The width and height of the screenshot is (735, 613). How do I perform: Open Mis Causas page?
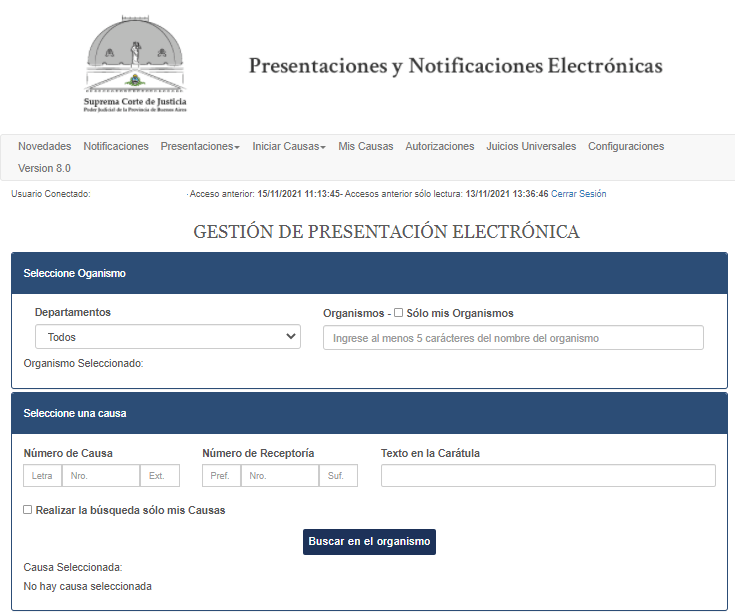pos(366,146)
